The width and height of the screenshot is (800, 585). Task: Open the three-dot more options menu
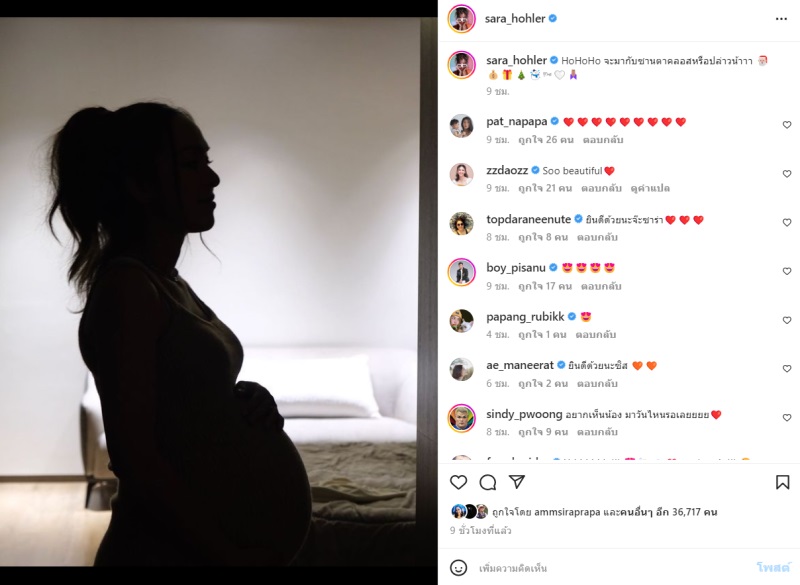click(781, 19)
